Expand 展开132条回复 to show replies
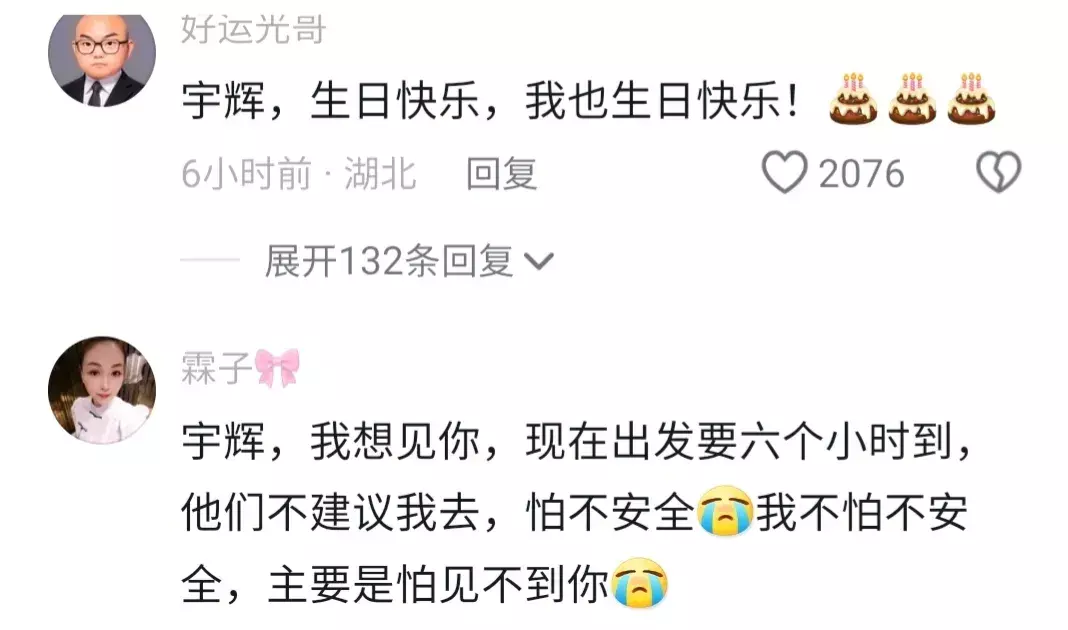Viewport: 1068px width, 630px height. click(409, 261)
